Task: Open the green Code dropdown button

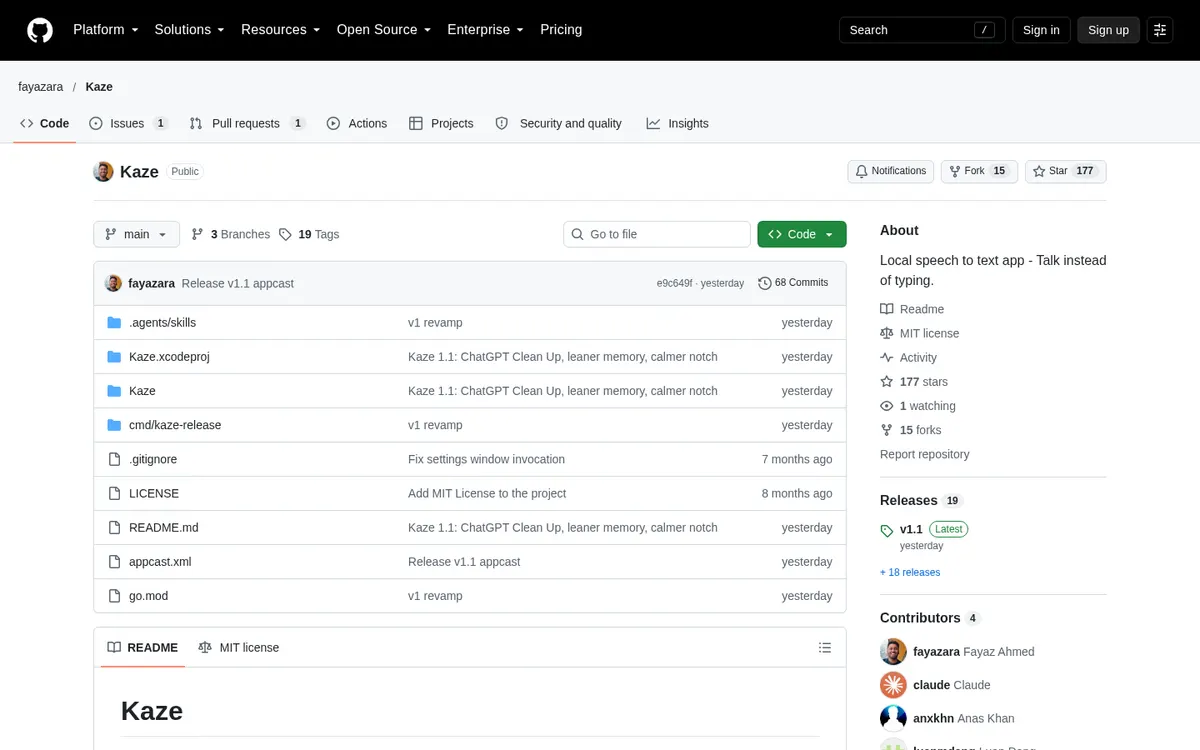Action: pyautogui.click(x=802, y=234)
